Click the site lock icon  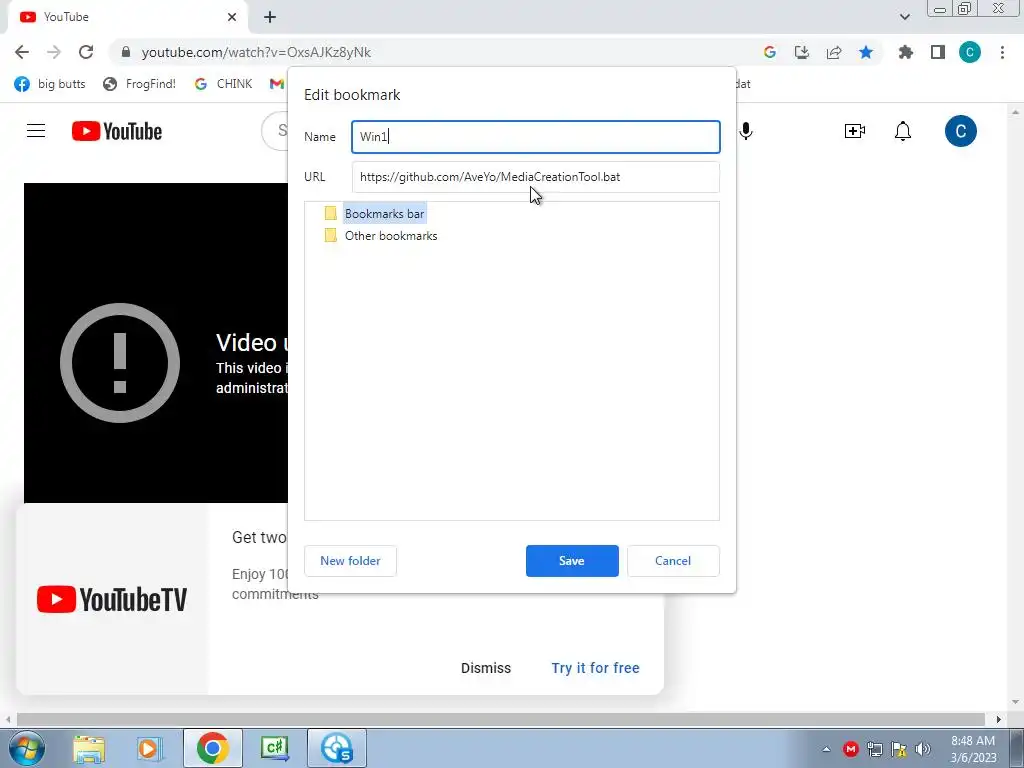tap(126, 52)
